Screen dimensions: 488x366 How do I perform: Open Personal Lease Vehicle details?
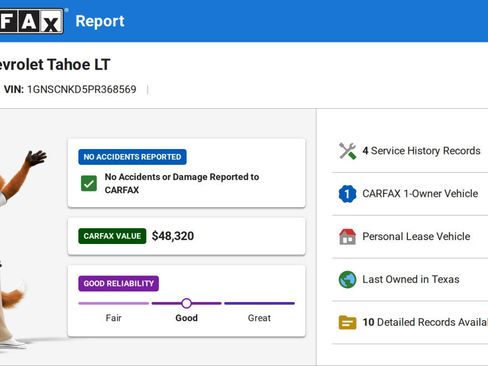[x=410, y=237]
